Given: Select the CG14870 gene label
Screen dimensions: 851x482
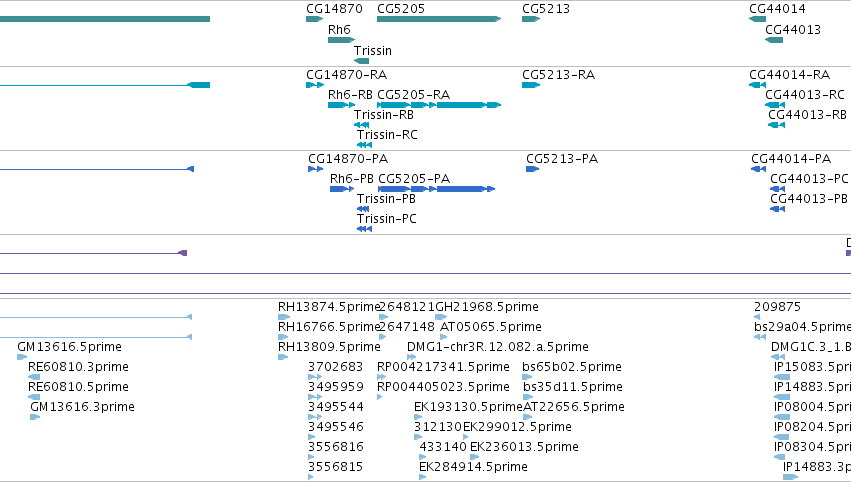Looking at the screenshot, I should pyautogui.click(x=334, y=9).
